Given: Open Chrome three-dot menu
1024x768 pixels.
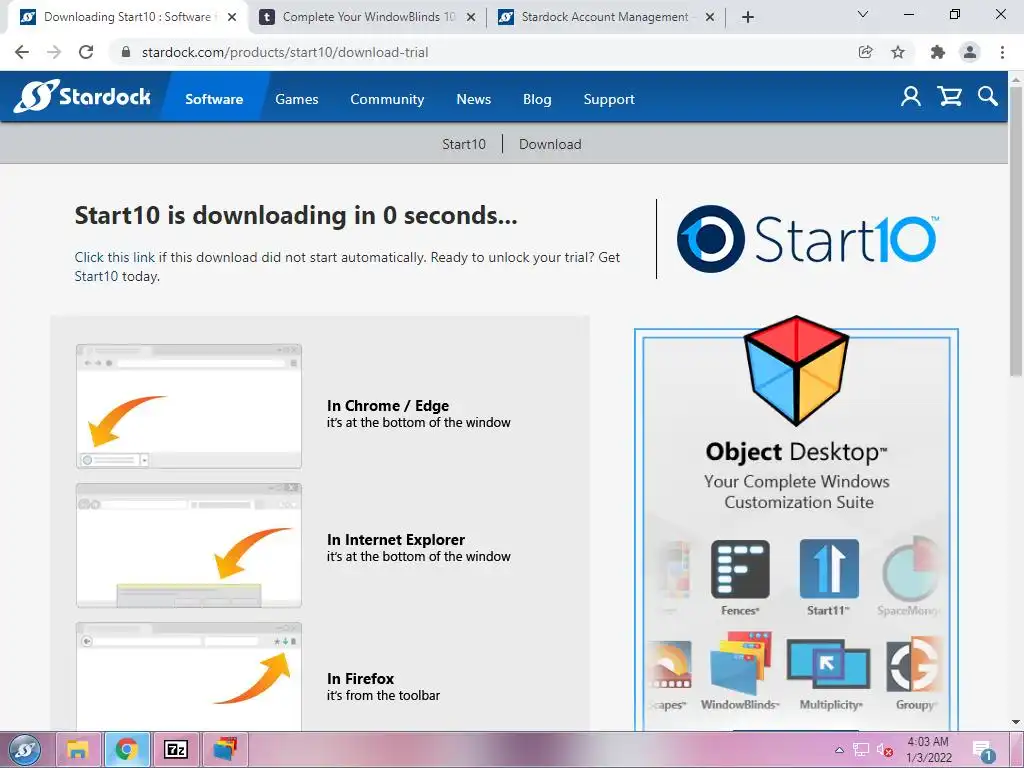Looking at the screenshot, I should [x=1002, y=52].
